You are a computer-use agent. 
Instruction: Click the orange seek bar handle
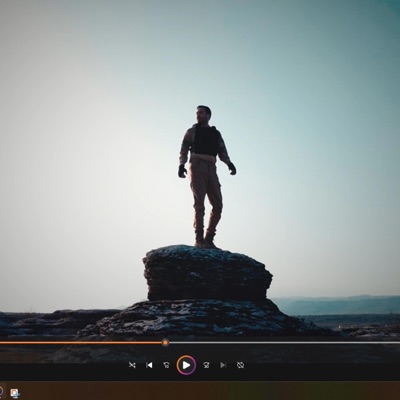coord(165,342)
